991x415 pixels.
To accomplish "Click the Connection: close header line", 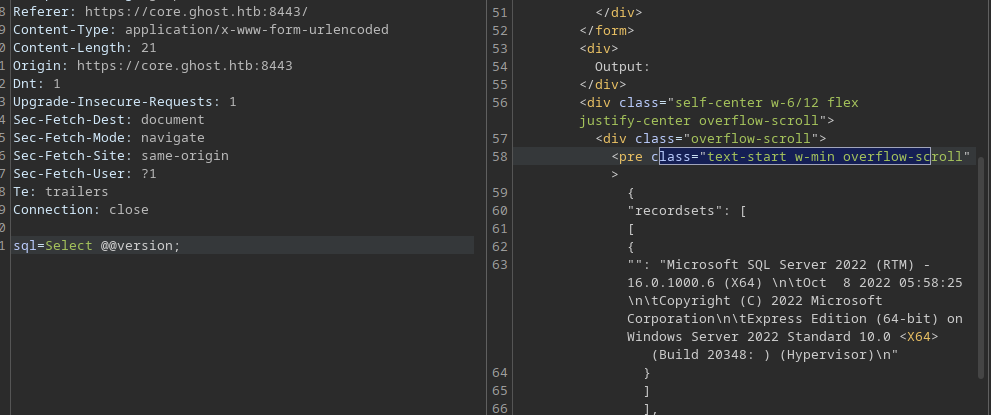I will 80,210.
